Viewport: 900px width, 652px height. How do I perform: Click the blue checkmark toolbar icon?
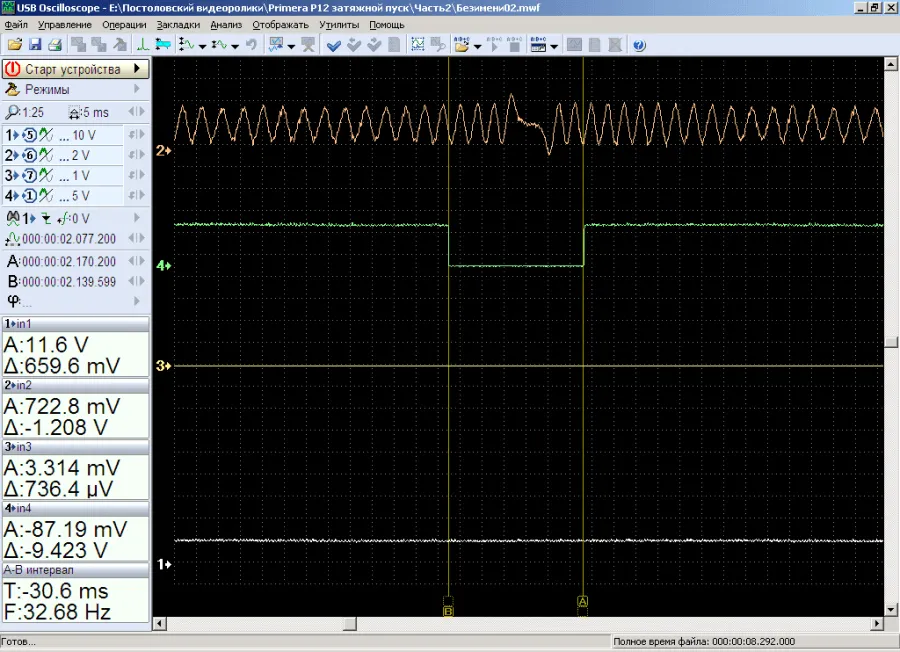(333, 45)
